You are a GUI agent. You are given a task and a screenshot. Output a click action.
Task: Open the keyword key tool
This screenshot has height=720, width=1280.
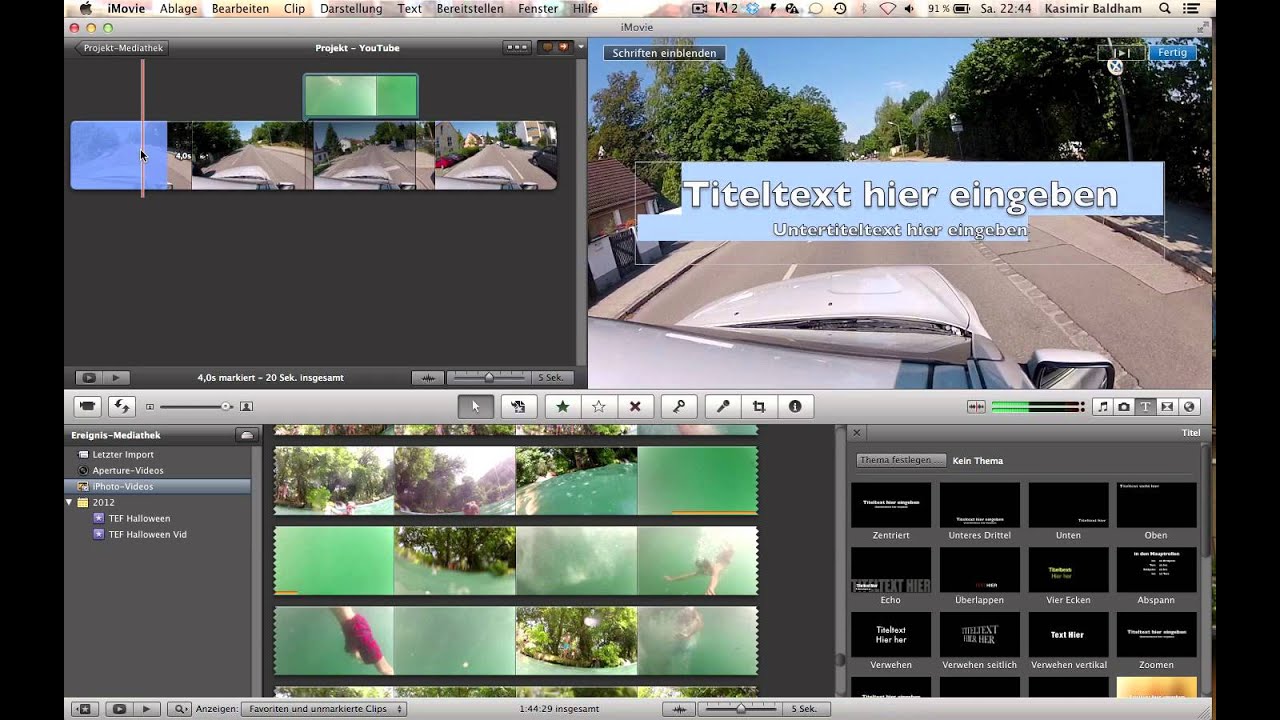[x=678, y=406]
